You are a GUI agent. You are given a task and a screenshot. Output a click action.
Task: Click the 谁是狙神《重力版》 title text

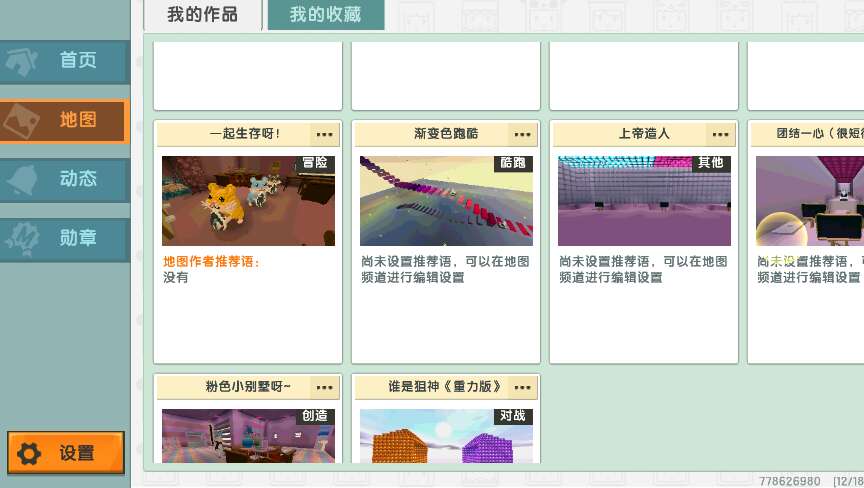point(444,387)
